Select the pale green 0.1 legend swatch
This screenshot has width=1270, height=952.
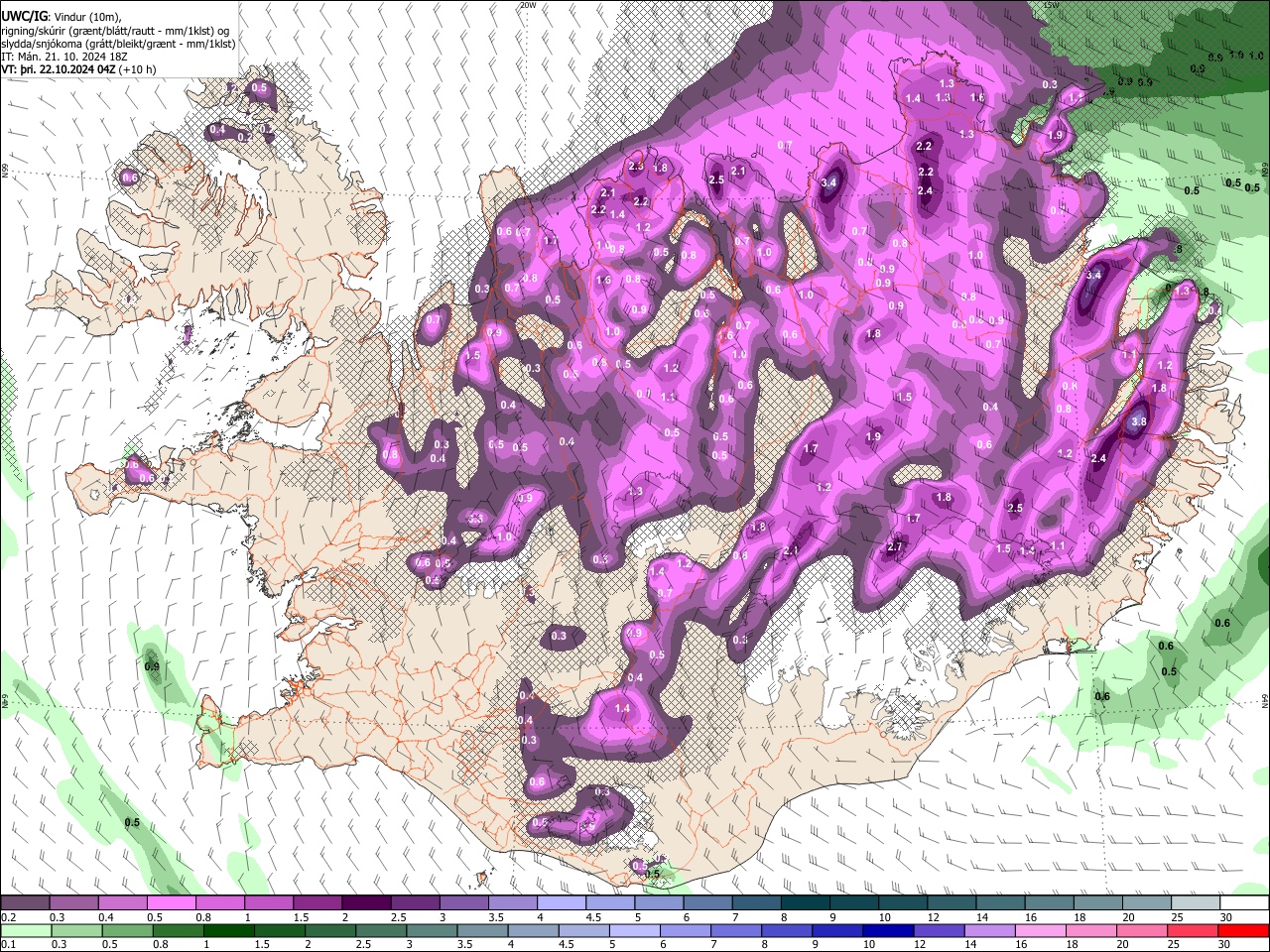[x=25, y=930]
